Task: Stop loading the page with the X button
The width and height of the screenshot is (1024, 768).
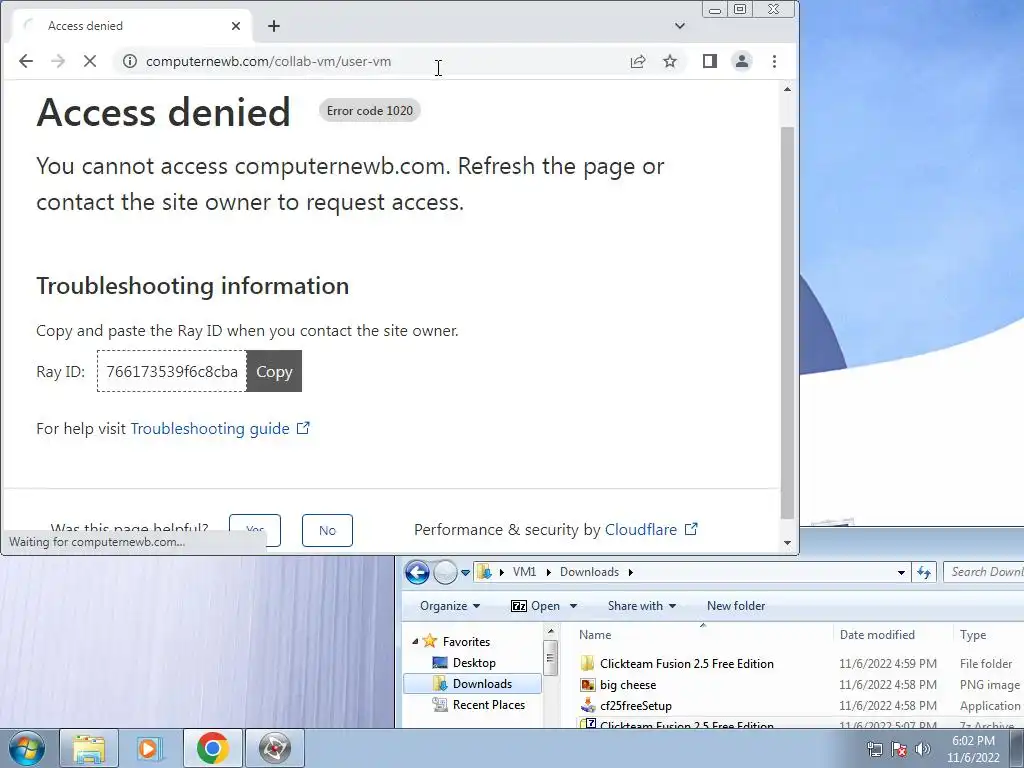Action: coord(90,61)
